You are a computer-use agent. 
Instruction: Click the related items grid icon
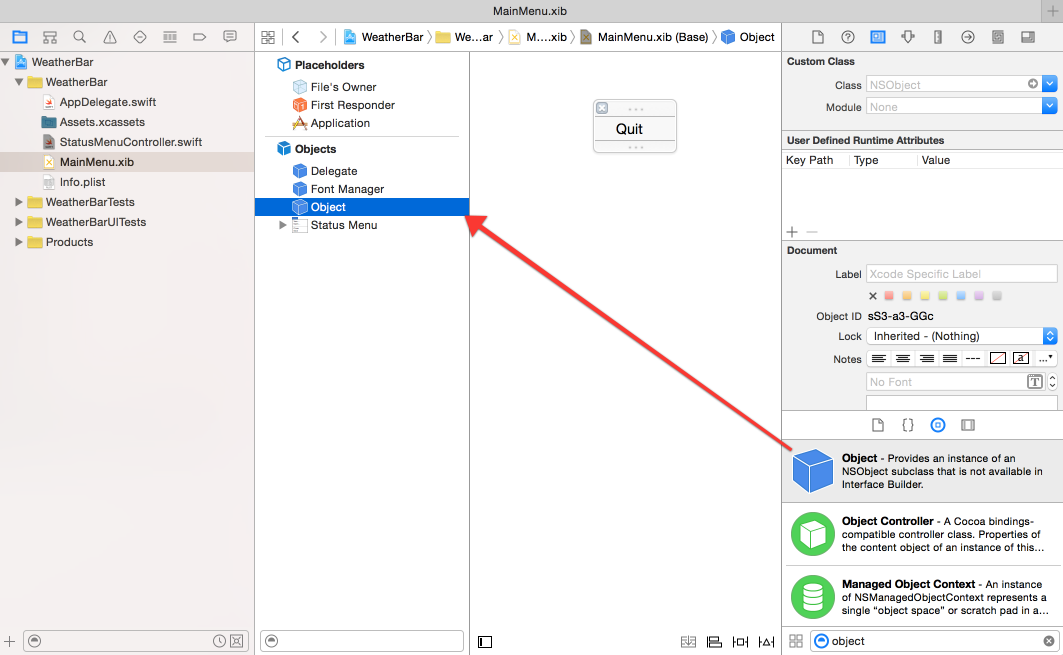pos(268,37)
